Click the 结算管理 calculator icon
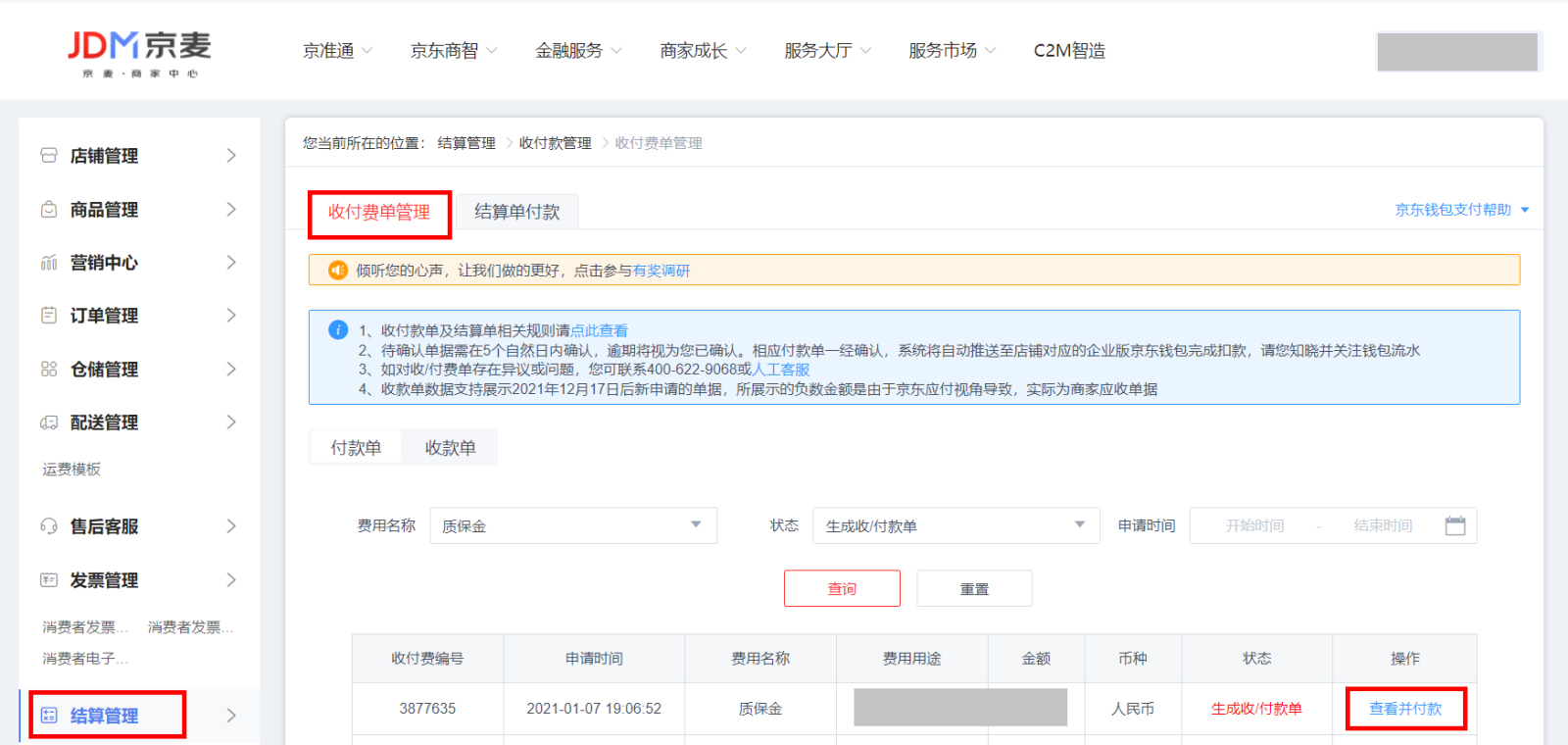1568x745 pixels. pyautogui.click(x=49, y=715)
